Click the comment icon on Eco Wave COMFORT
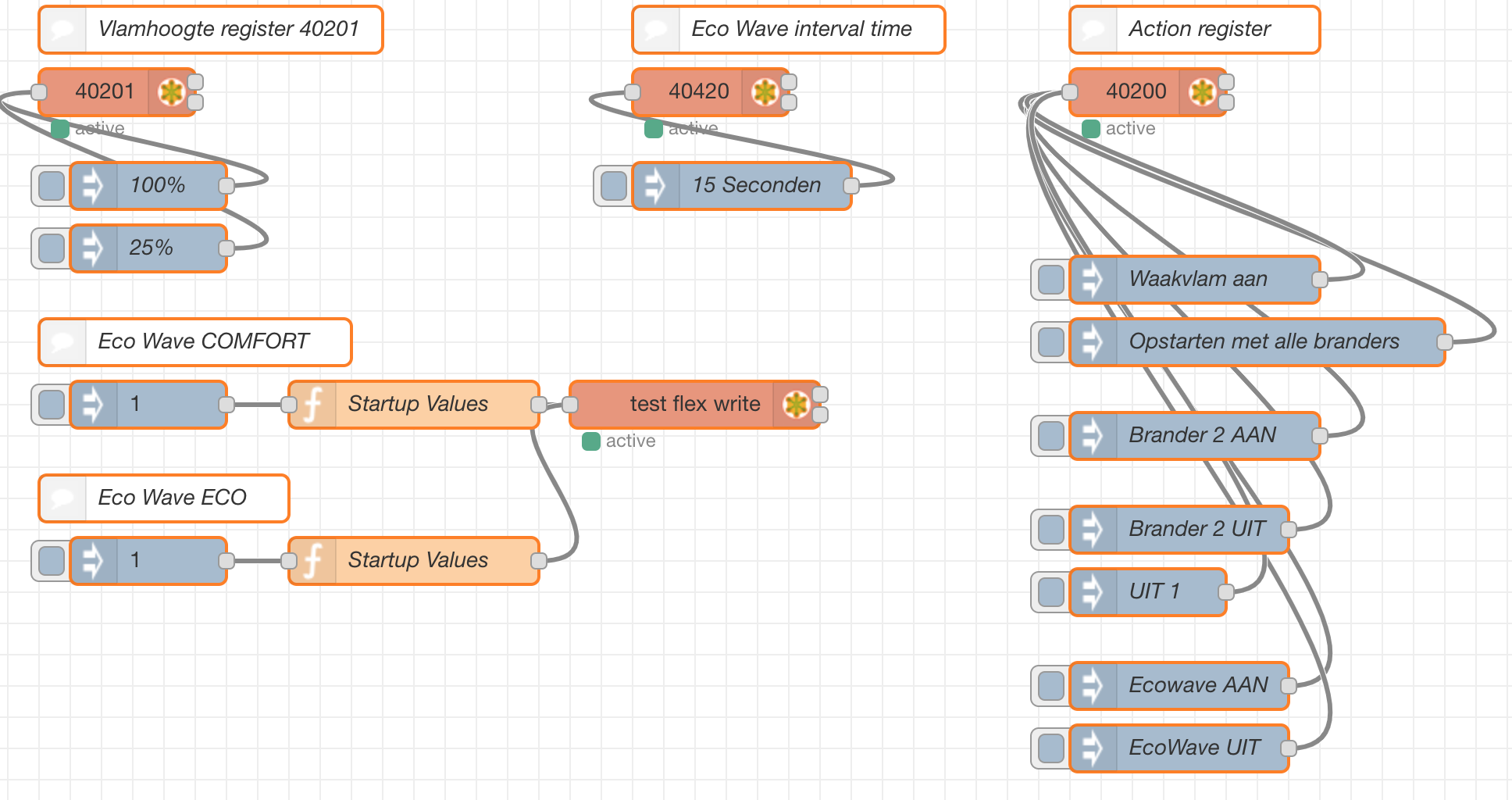 62,342
